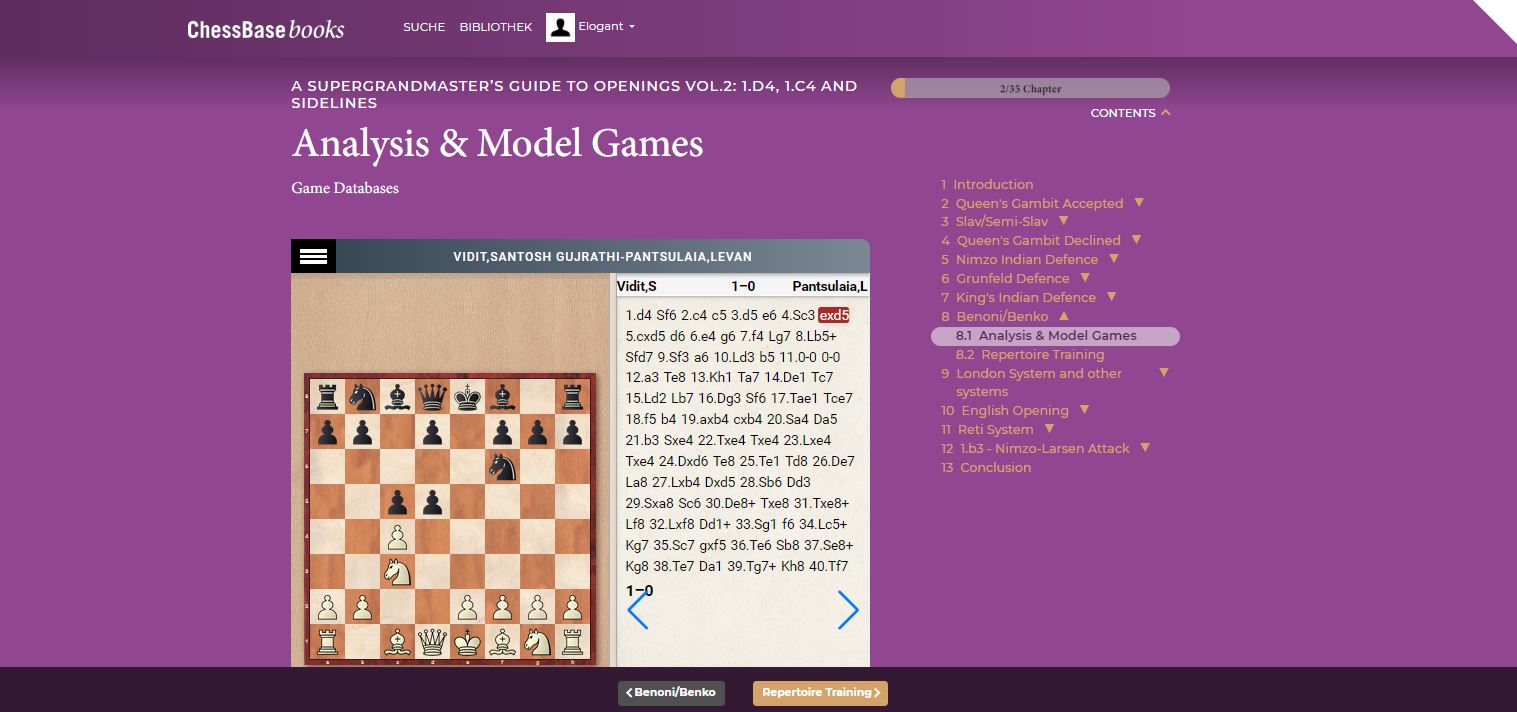The width and height of the screenshot is (1517, 712).
Task: Jump to final move 40.Tf7
Action: 828,566
